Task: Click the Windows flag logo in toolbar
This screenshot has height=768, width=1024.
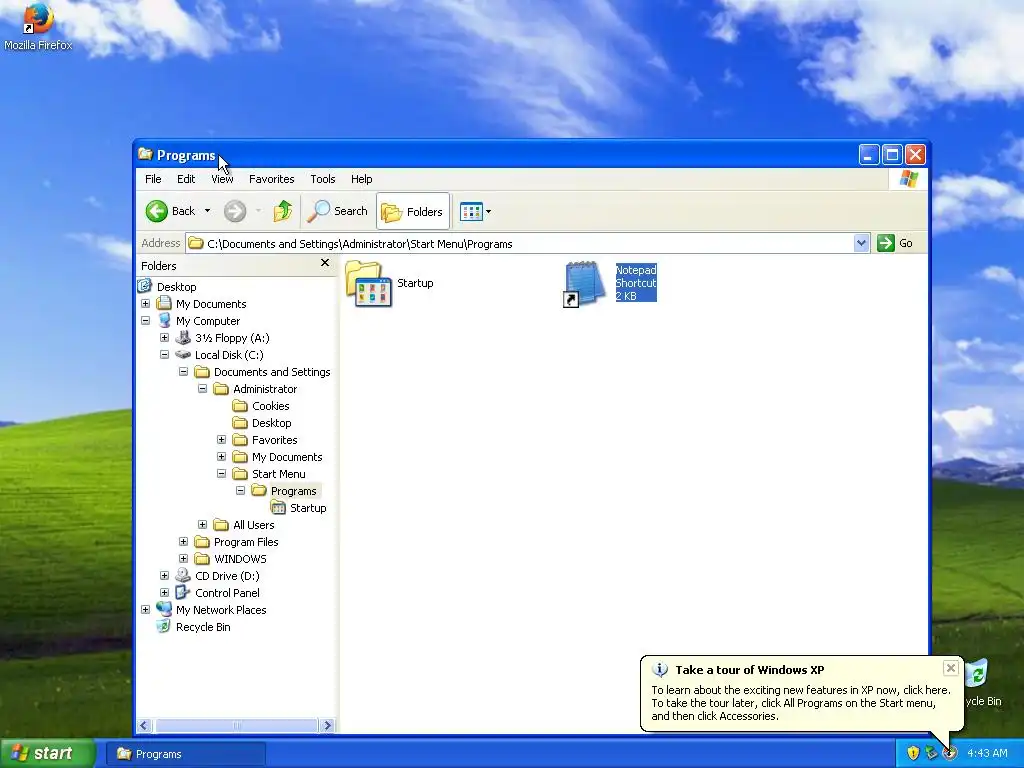Action: click(908, 179)
